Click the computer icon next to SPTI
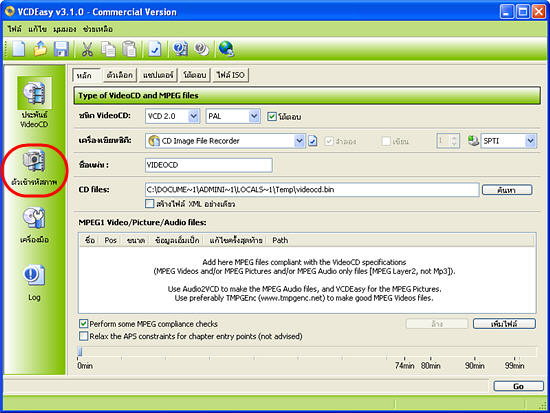550x413 pixels. pos(473,141)
